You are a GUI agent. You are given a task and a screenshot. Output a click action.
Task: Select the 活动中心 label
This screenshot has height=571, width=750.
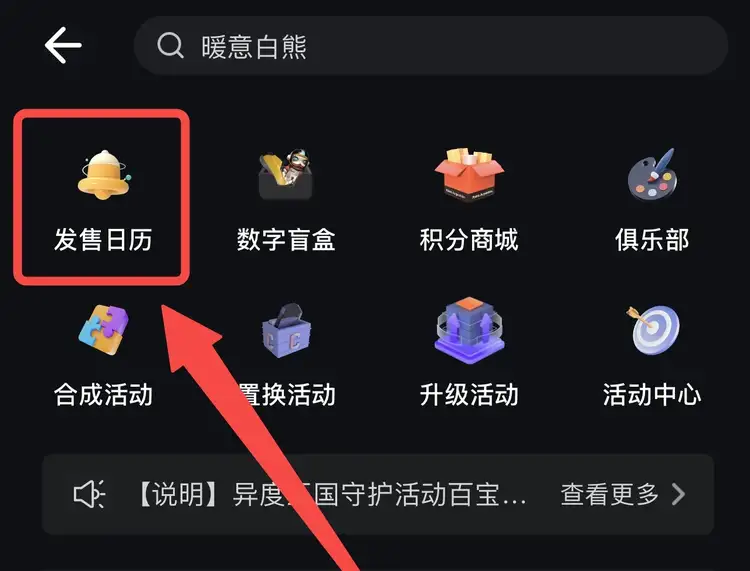652,395
